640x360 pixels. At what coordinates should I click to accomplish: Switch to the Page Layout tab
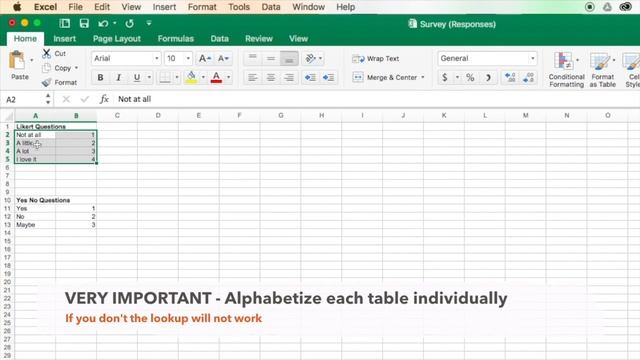pyautogui.click(x=117, y=39)
